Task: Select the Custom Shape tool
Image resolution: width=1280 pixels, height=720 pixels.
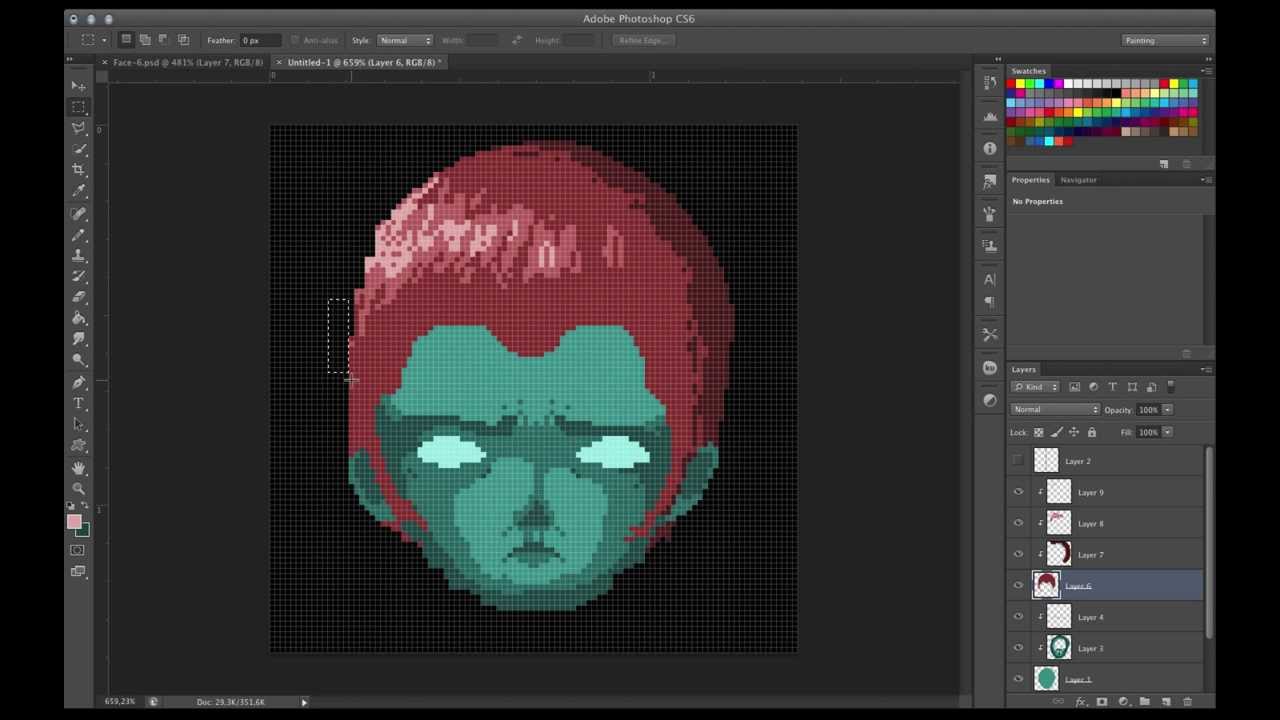Action: pos(78,446)
